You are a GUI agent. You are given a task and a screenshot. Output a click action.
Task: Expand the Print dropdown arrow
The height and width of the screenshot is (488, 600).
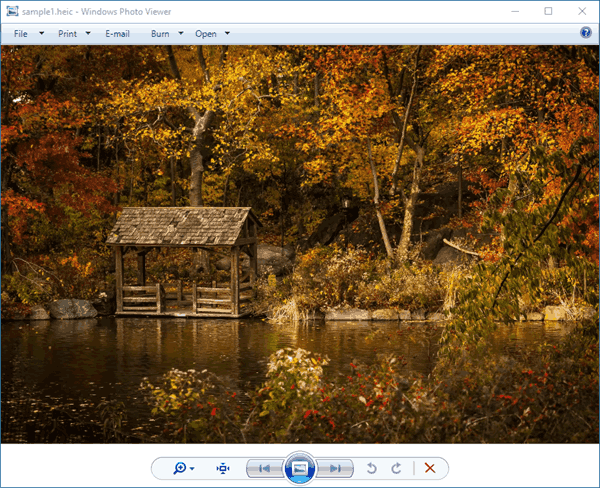click(88, 33)
